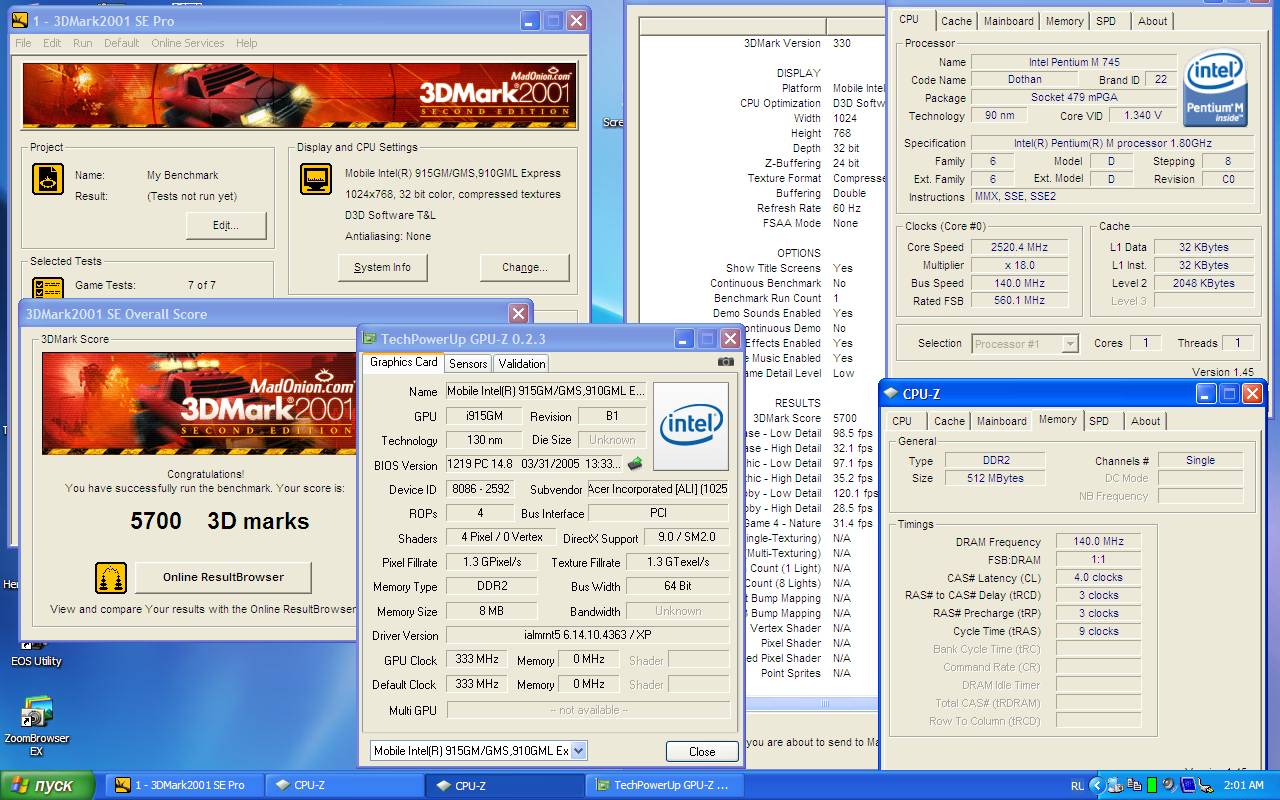The width and height of the screenshot is (1280, 800).
Task: Open the File menu in 3DMark2001
Action: point(23,43)
